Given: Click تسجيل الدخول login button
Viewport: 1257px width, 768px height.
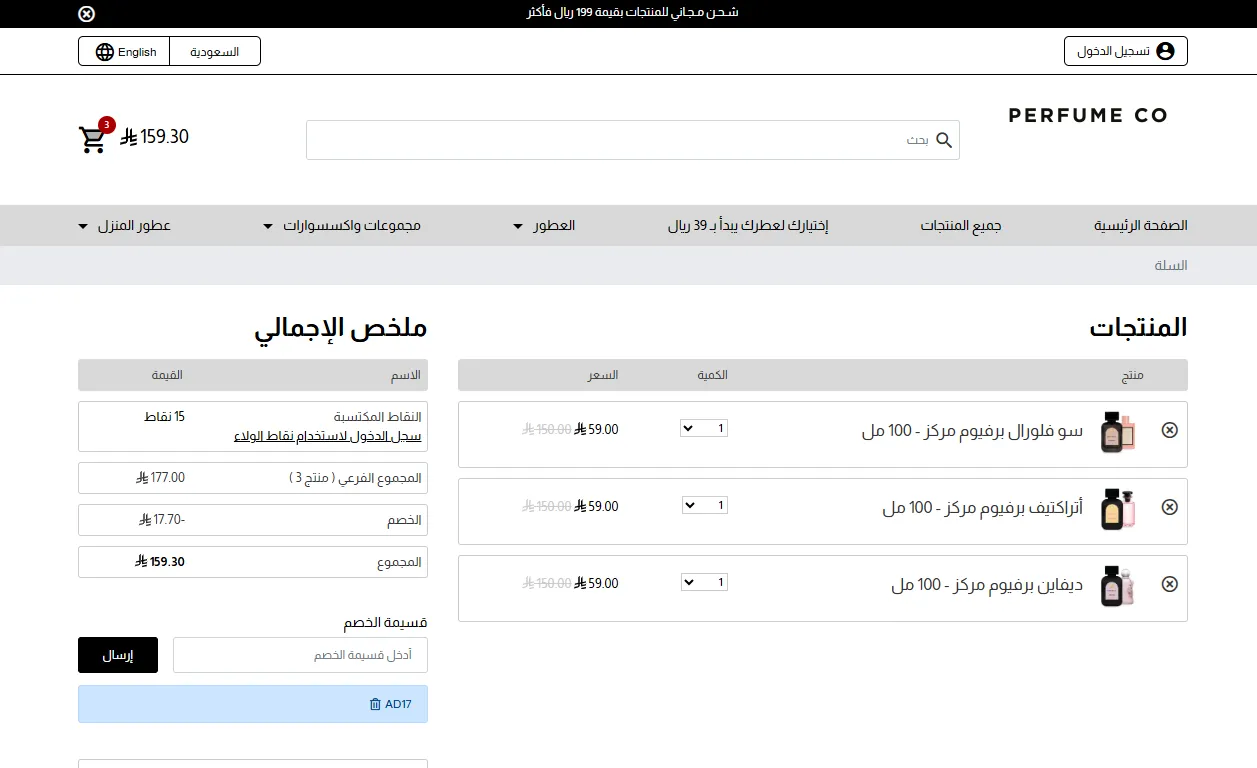Looking at the screenshot, I should tap(1126, 51).
